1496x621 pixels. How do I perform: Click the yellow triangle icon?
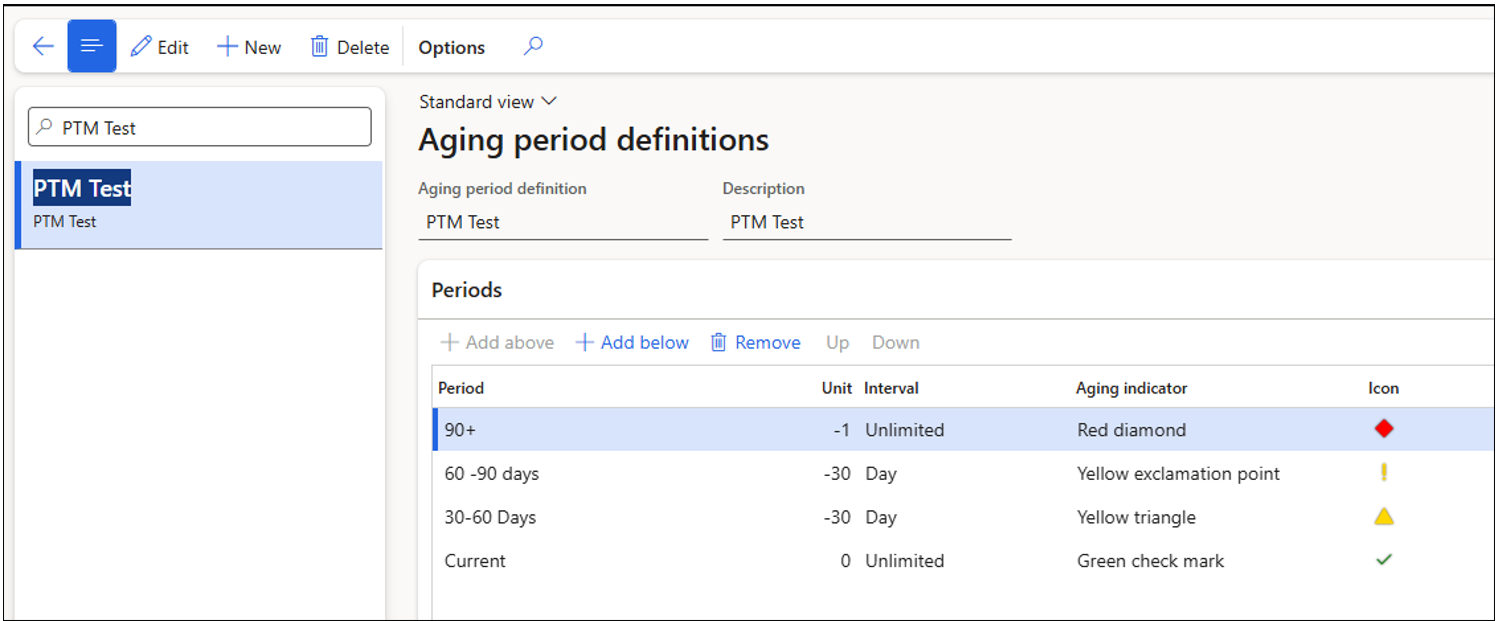pyautogui.click(x=1383, y=517)
